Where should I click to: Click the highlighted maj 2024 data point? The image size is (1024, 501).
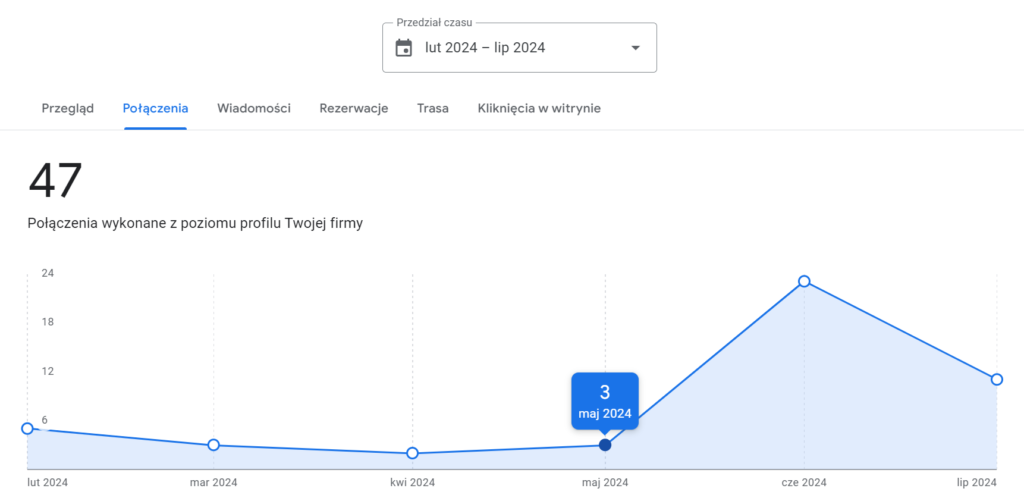[605, 445]
